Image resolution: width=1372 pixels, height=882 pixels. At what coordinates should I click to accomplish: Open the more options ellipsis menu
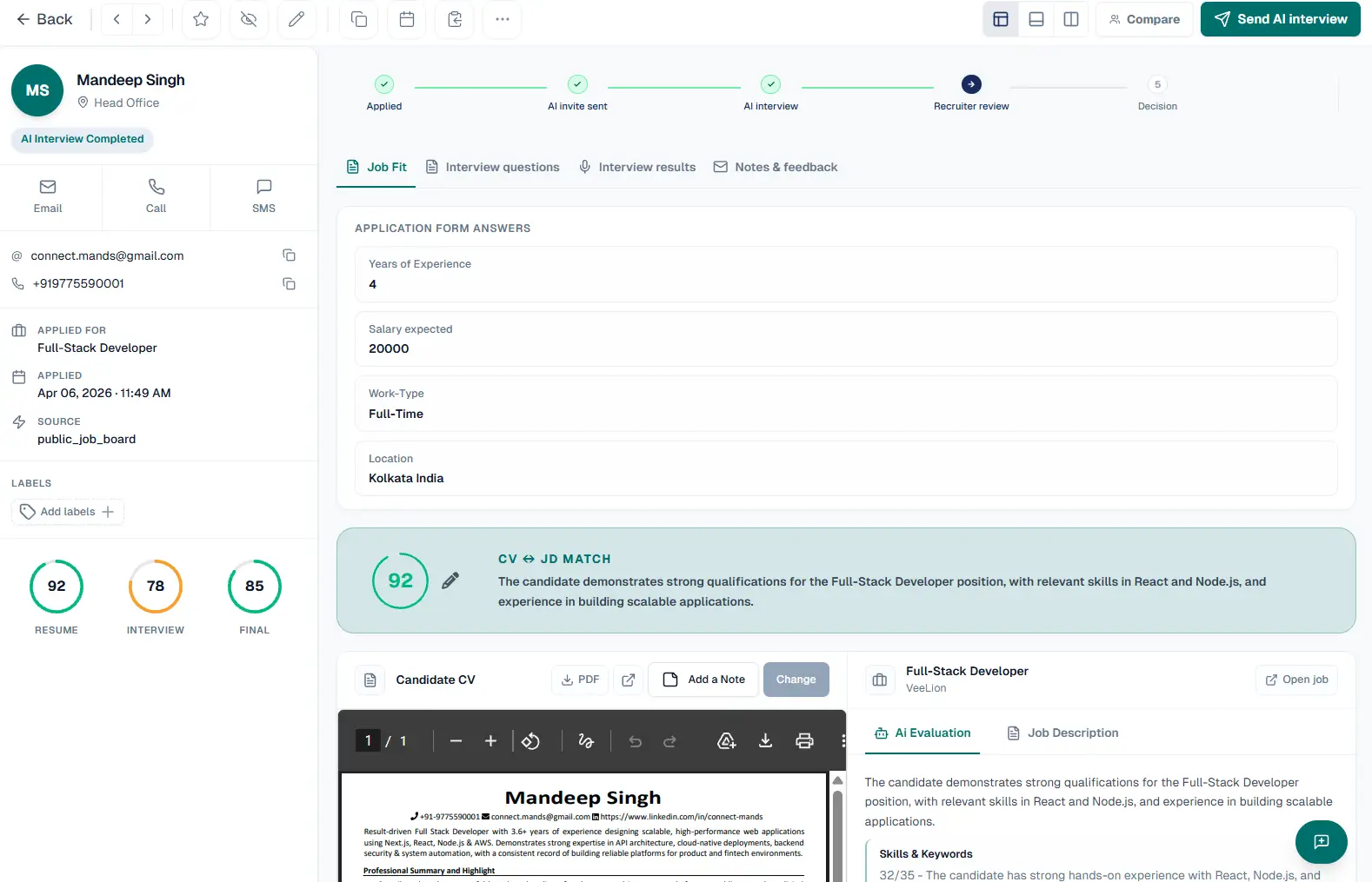pyautogui.click(x=503, y=19)
